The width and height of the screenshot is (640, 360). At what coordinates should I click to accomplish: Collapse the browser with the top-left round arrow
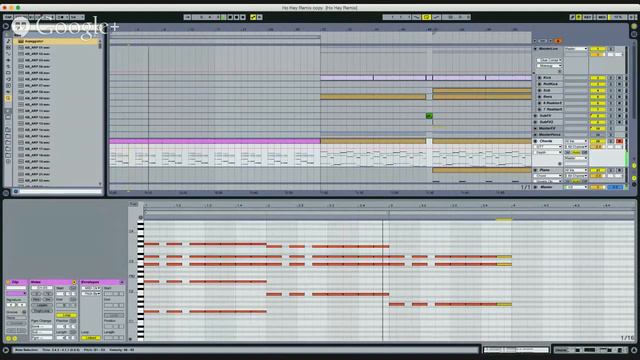pos(6,26)
